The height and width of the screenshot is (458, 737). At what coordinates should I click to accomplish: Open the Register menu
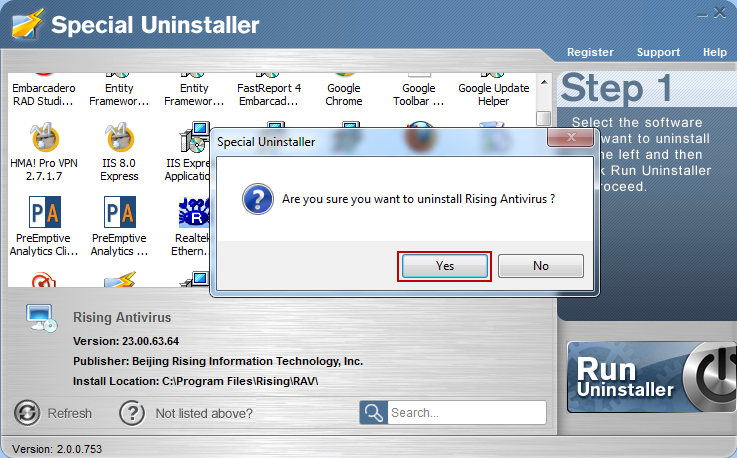pyautogui.click(x=590, y=52)
